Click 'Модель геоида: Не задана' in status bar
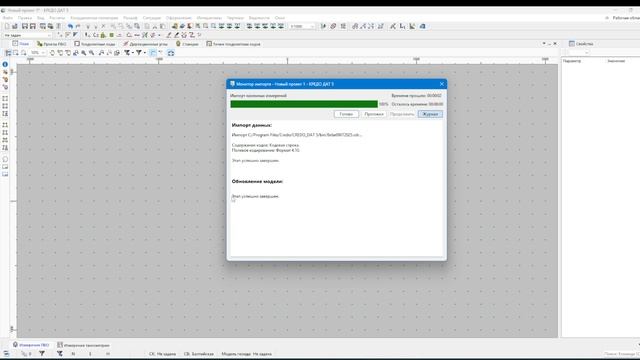 (247, 354)
